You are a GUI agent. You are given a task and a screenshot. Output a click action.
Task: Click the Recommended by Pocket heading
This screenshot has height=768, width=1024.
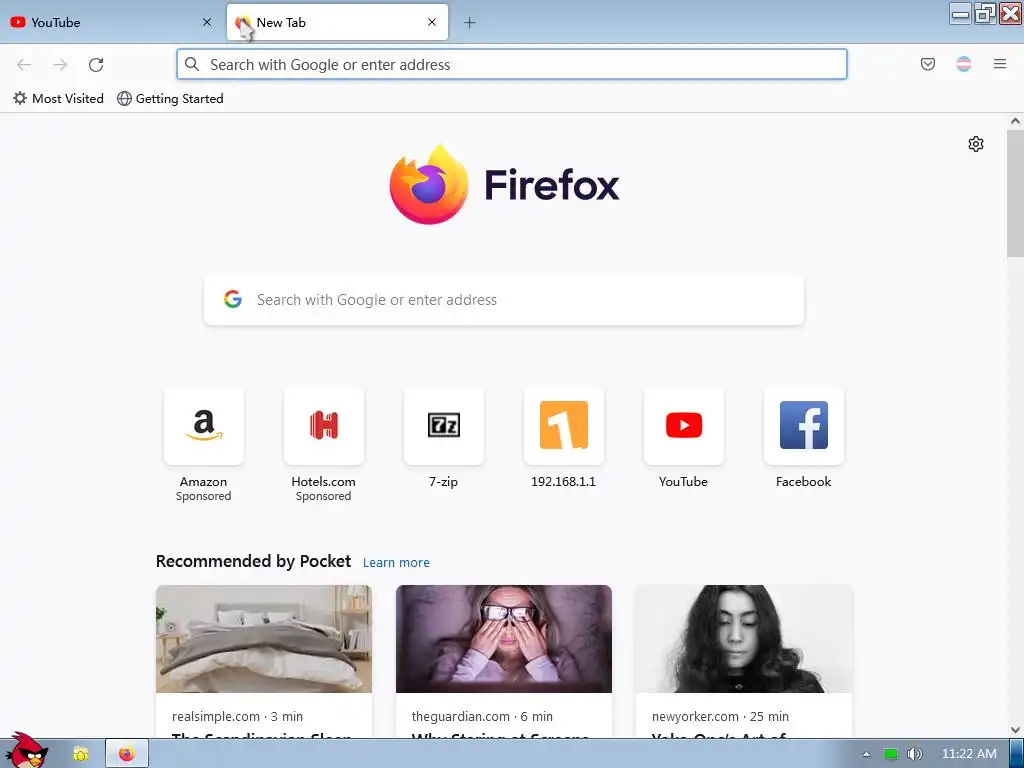[253, 562]
